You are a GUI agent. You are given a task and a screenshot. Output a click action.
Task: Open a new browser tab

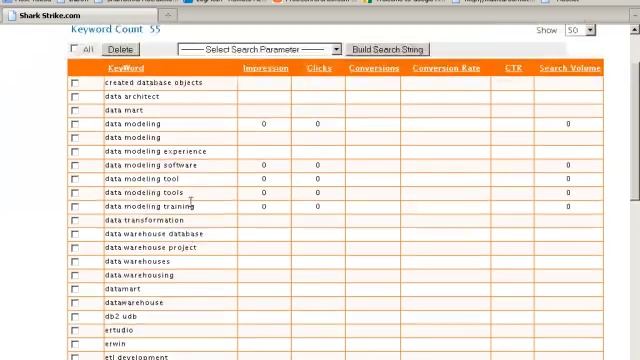point(168,15)
